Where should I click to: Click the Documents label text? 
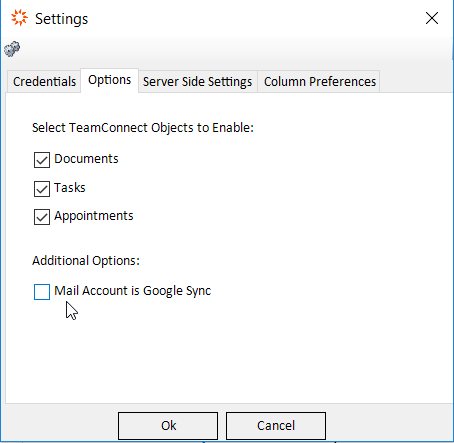point(86,159)
